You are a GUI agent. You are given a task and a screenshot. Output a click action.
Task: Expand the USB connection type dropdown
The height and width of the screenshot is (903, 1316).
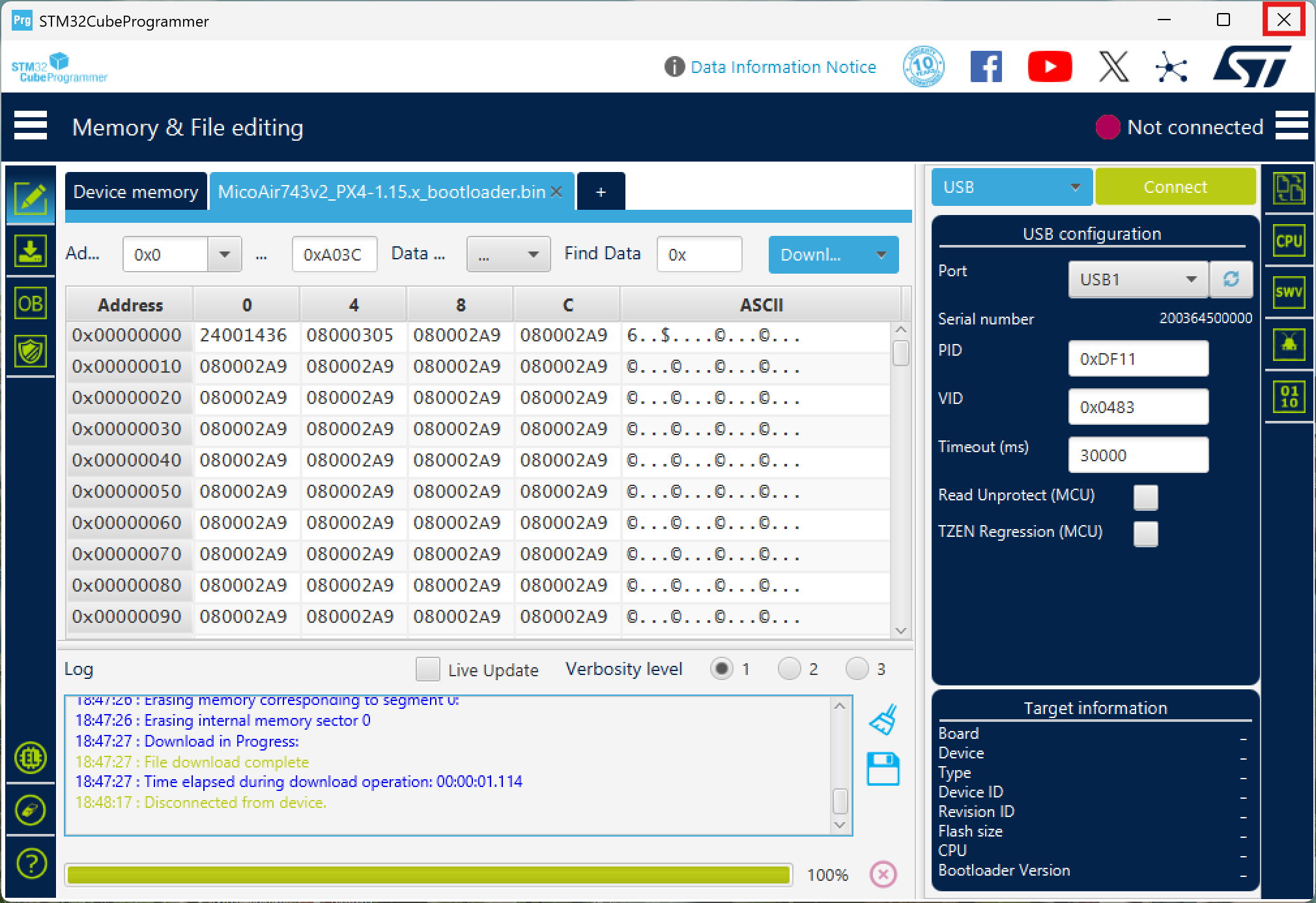click(1011, 187)
